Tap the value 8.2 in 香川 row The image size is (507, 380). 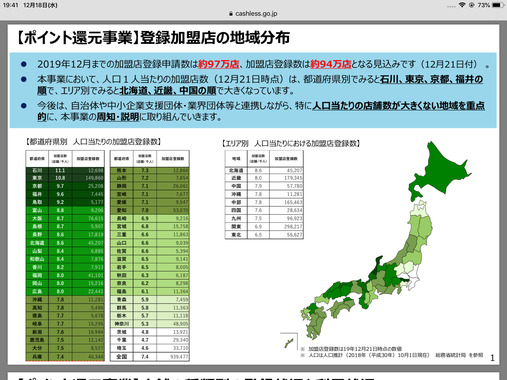pyautogui.click(x=60, y=267)
